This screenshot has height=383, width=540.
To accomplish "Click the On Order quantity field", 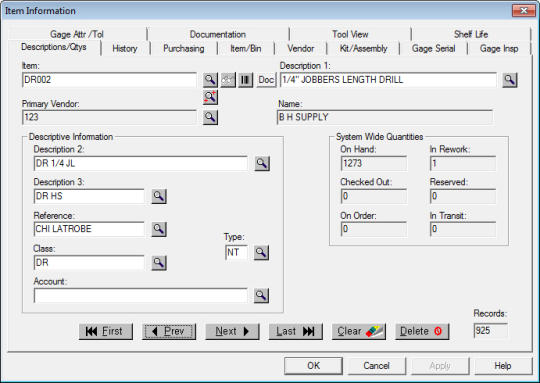I will [x=374, y=229].
